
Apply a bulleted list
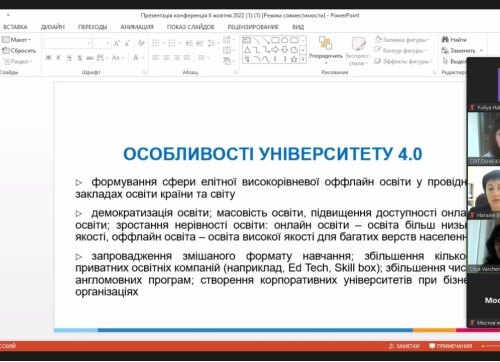pyautogui.click(x=156, y=43)
